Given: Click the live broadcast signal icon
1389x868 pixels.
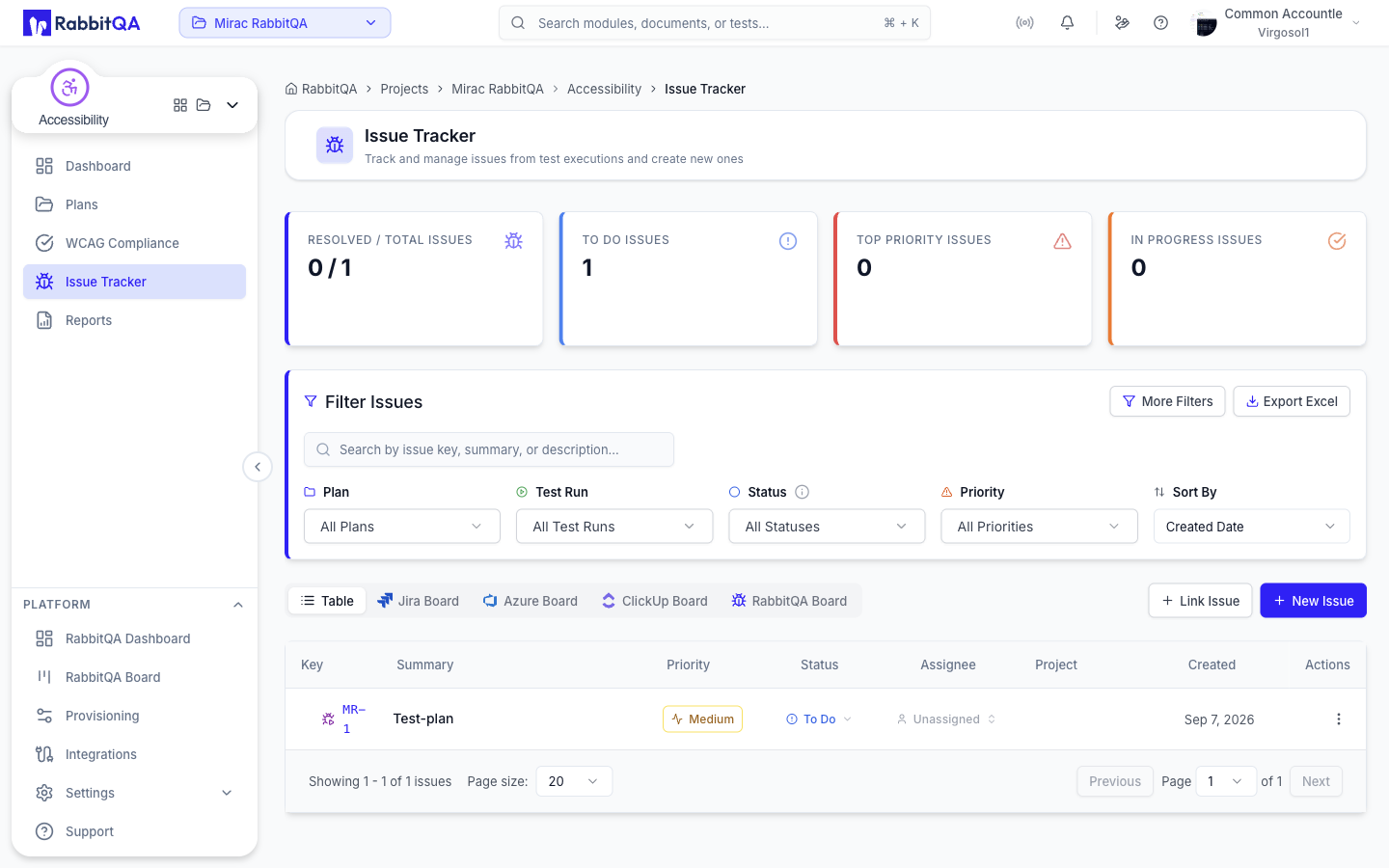Looking at the screenshot, I should (x=1024, y=23).
